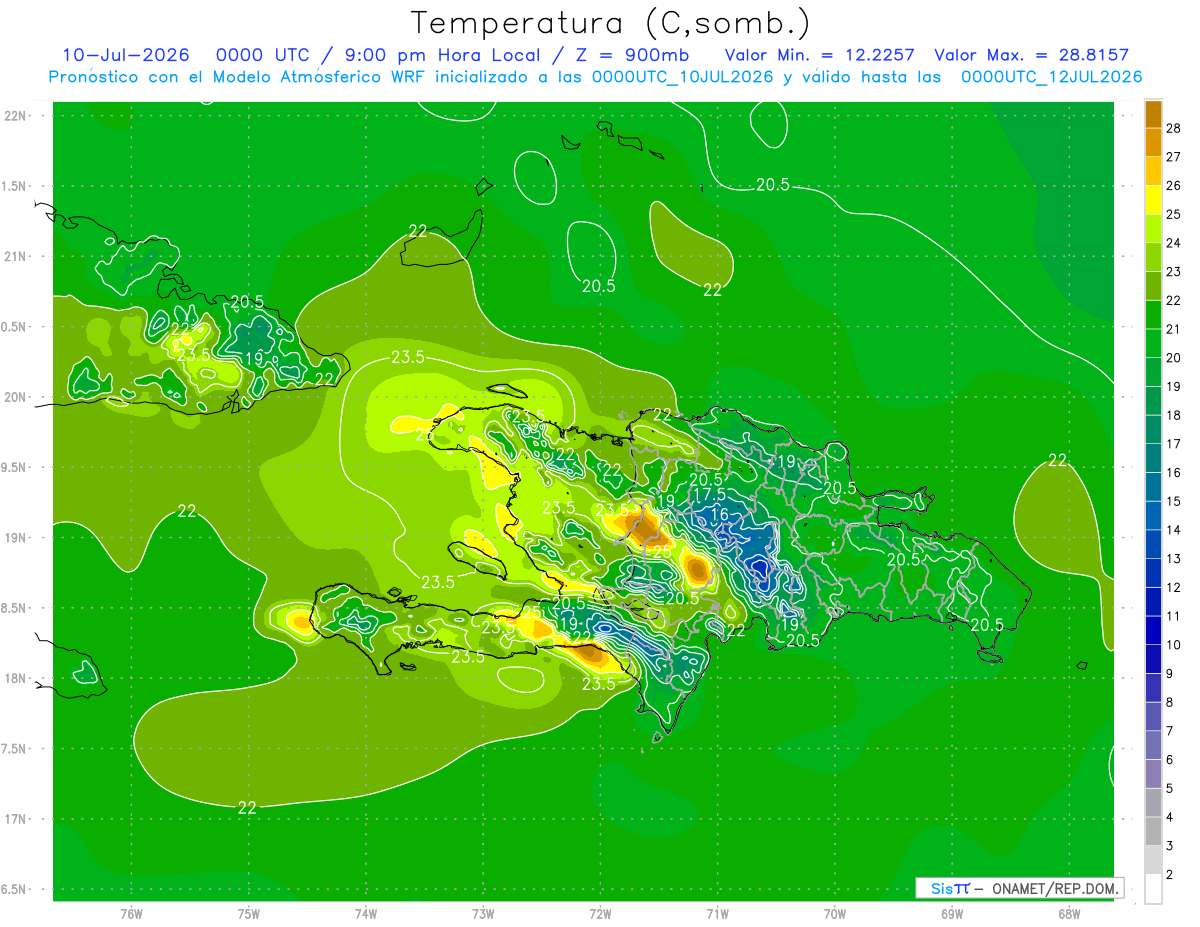Click the topmost brown-orange legend swatch

(x=1153, y=114)
